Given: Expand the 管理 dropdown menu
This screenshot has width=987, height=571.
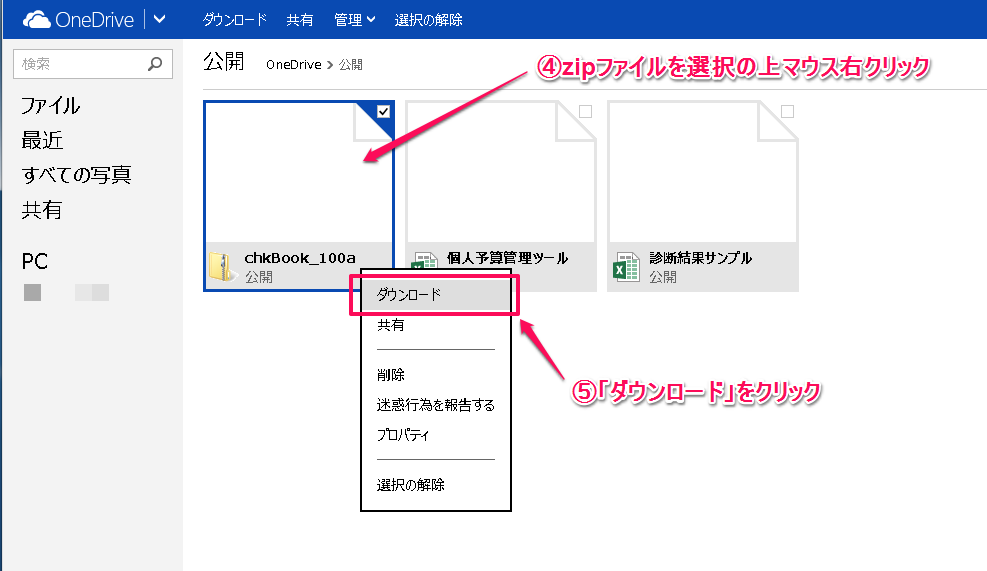Looking at the screenshot, I should [355, 19].
